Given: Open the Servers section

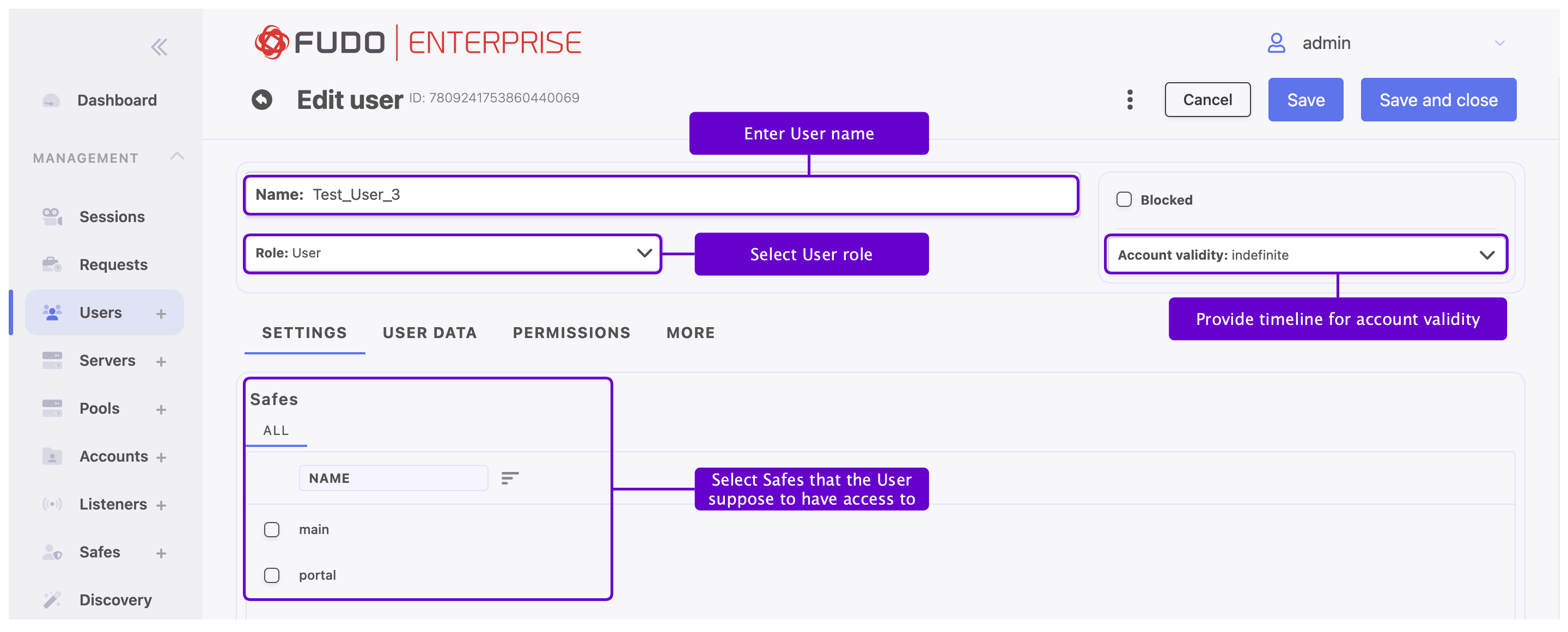Looking at the screenshot, I should pos(107,360).
